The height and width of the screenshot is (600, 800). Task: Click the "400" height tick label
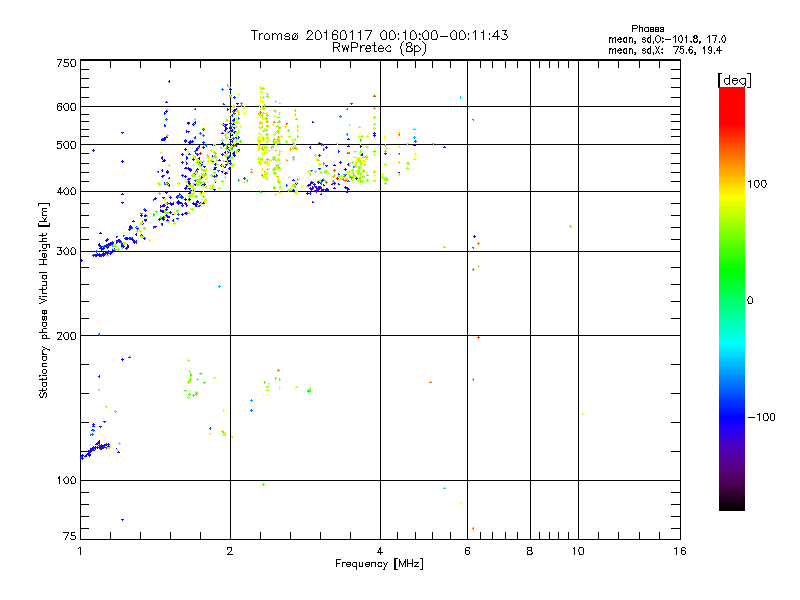tap(66, 191)
